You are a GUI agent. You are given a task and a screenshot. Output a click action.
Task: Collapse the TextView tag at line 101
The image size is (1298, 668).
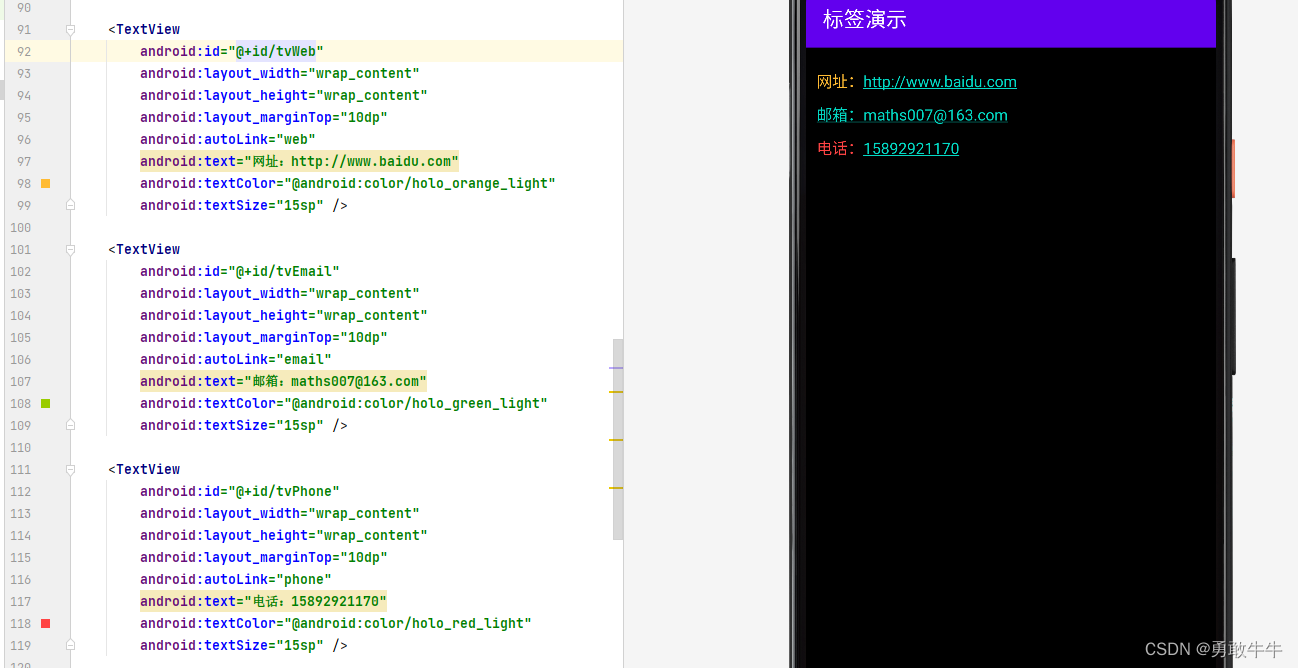click(70, 250)
